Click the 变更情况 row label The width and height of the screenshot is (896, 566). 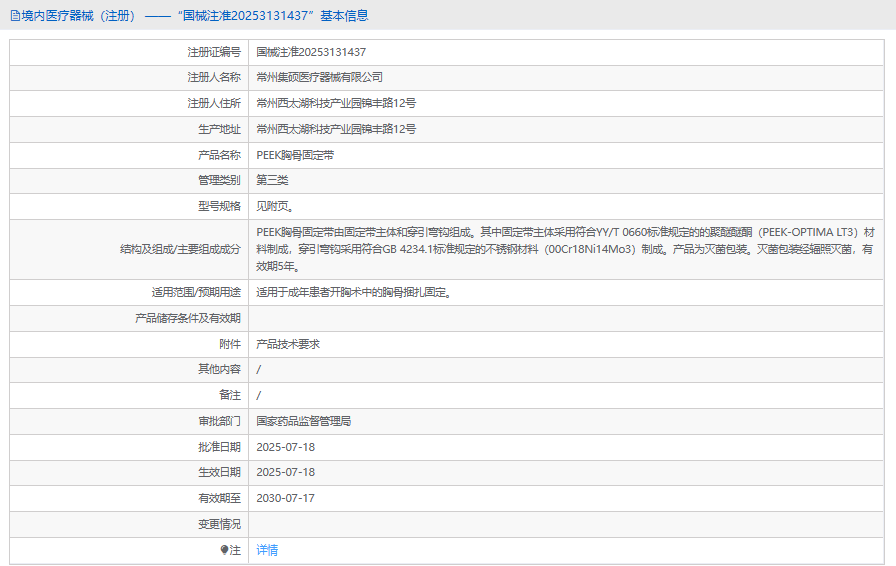pyautogui.click(x=219, y=524)
